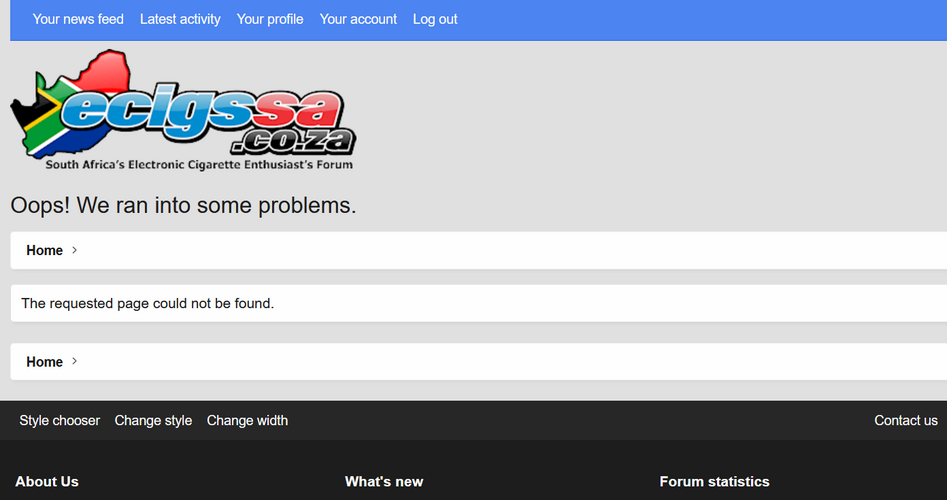Click Home breadcrumb above the error message

coord(45,251)
